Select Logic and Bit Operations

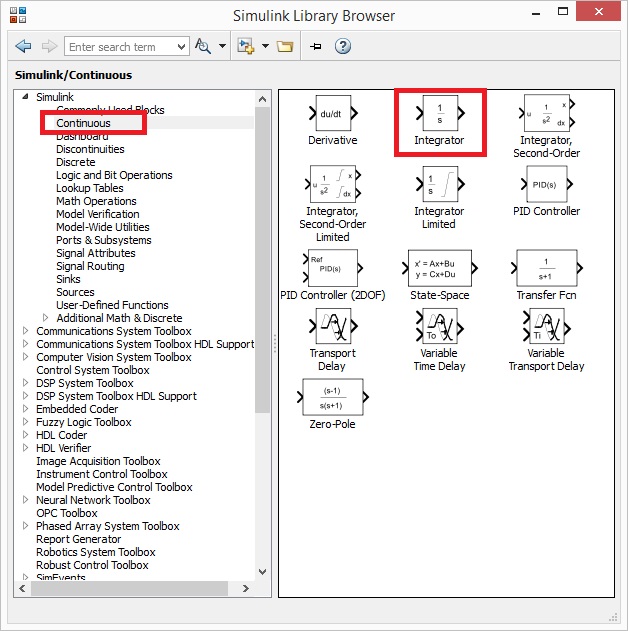click(x=114, y=175)
